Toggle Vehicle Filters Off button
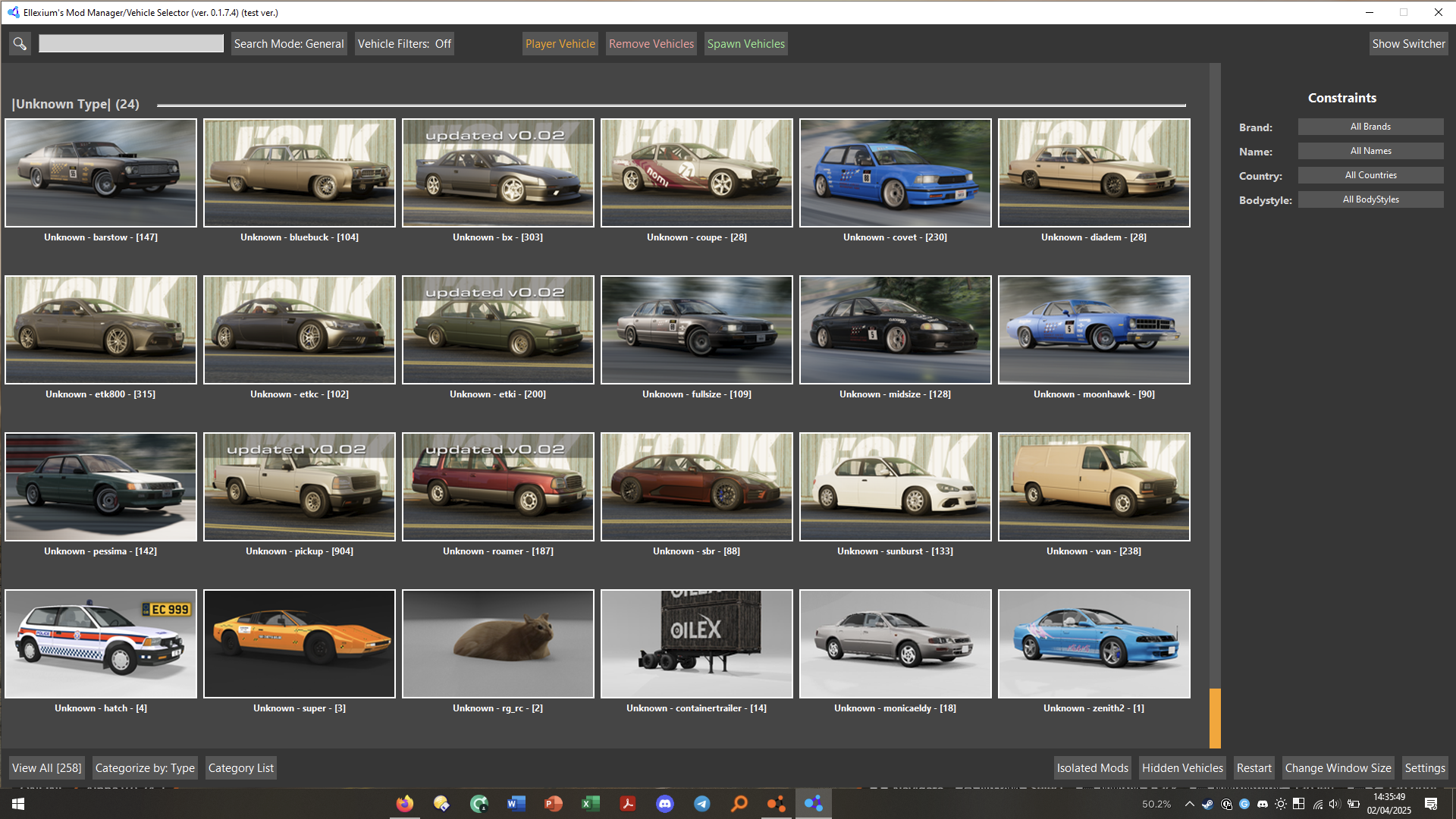 tap(404, 44)
